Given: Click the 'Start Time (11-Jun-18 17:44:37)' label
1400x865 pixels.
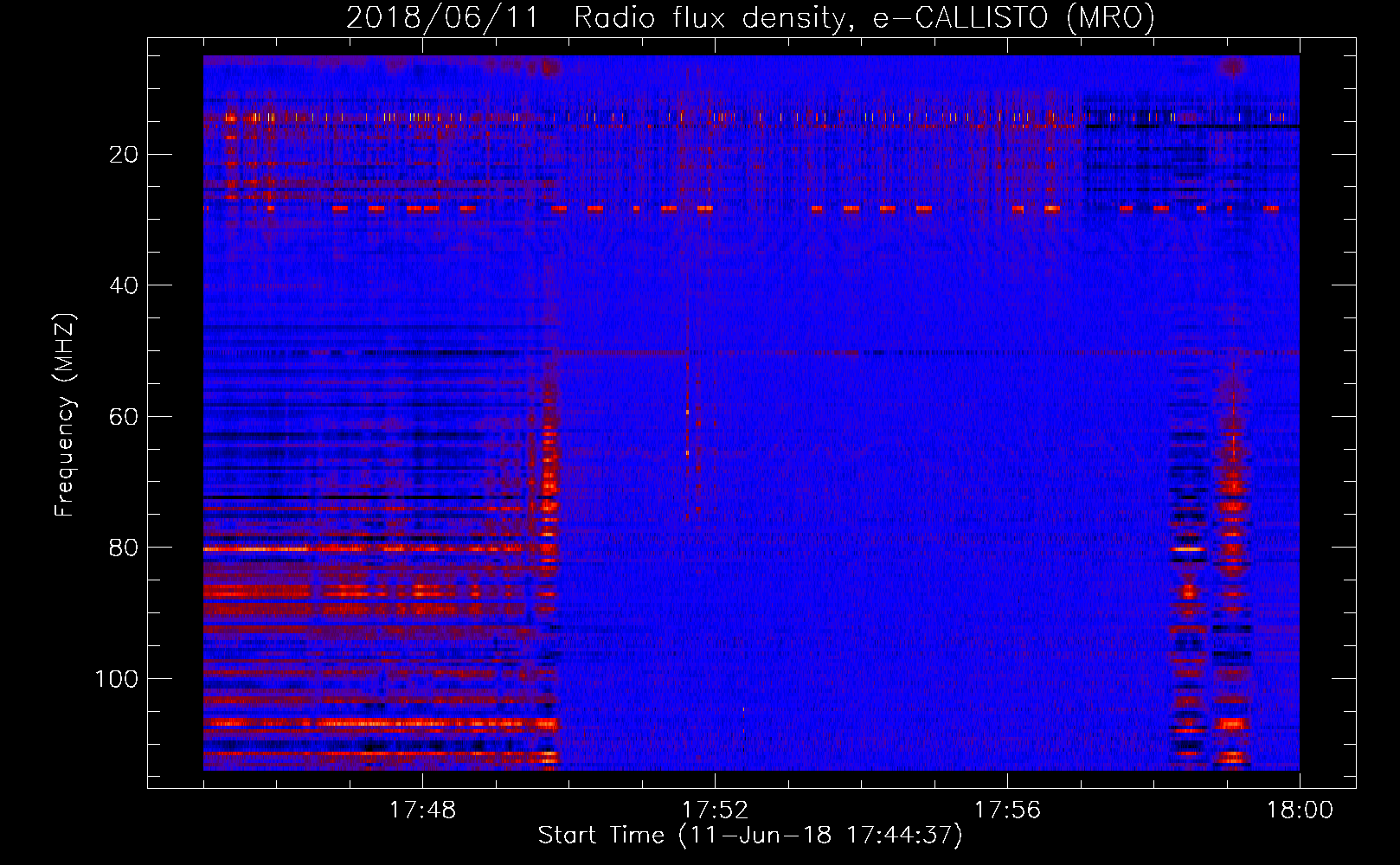Looking at the screenshot, I should click(x=750, y=836).
